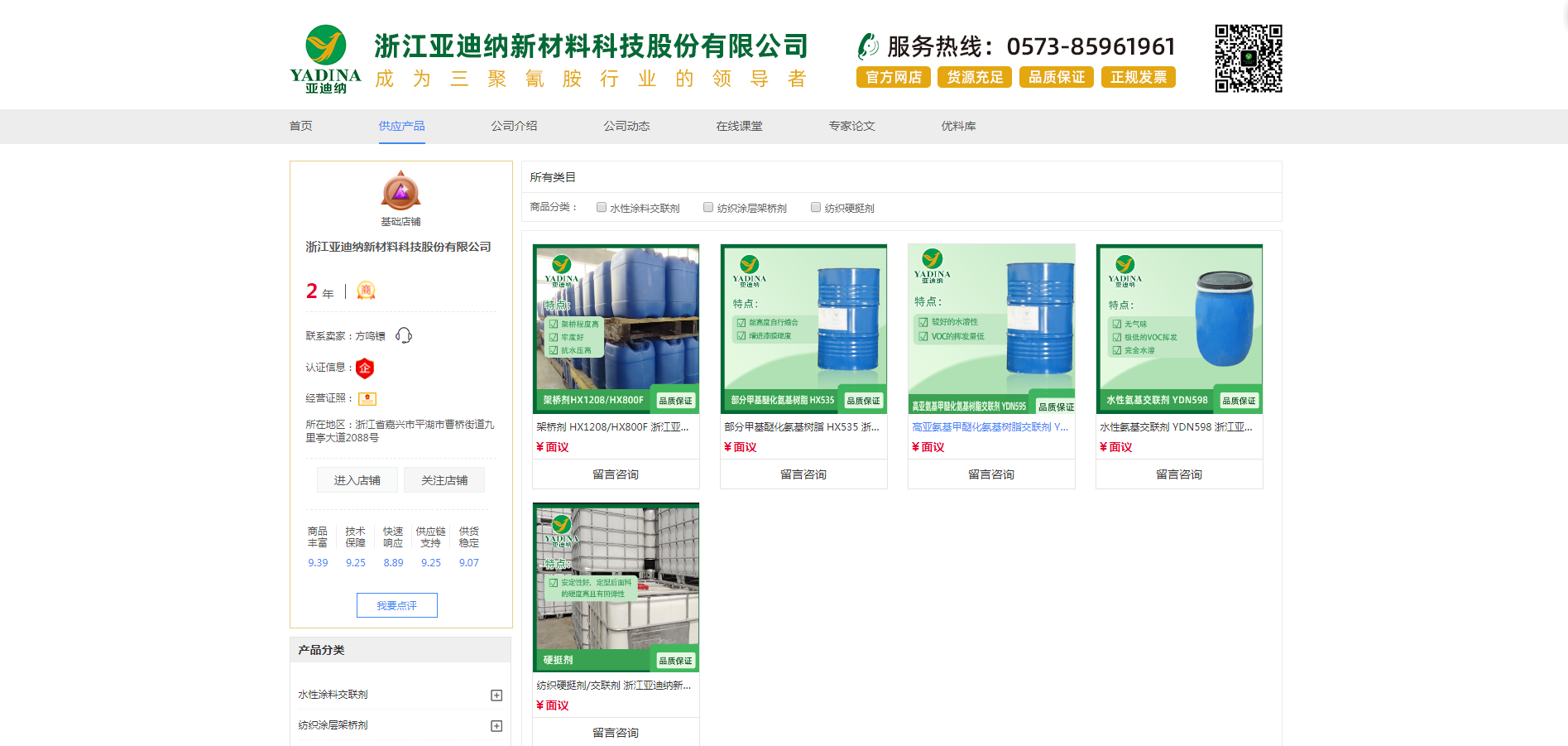Screen dimensions: 1568x746
Task: Click 留言咨询 under 水性氨基交联剂 YDN598
Action: pos(1179,474)
